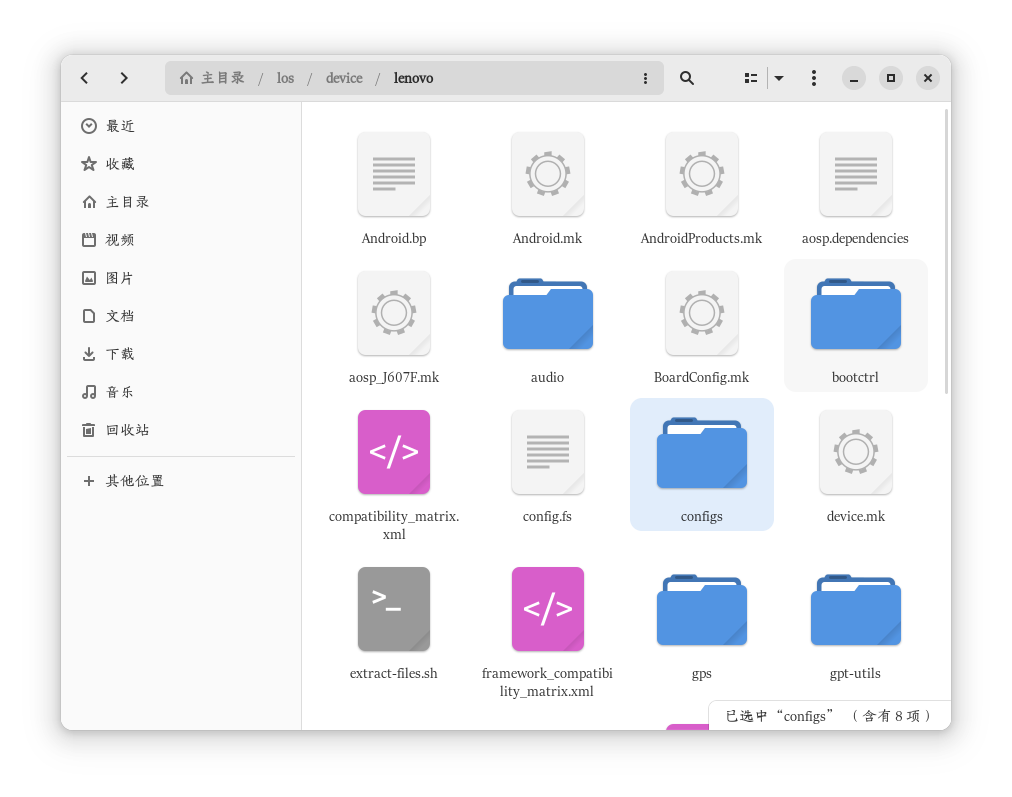Navigate to los in path bar

click(285, 78)
